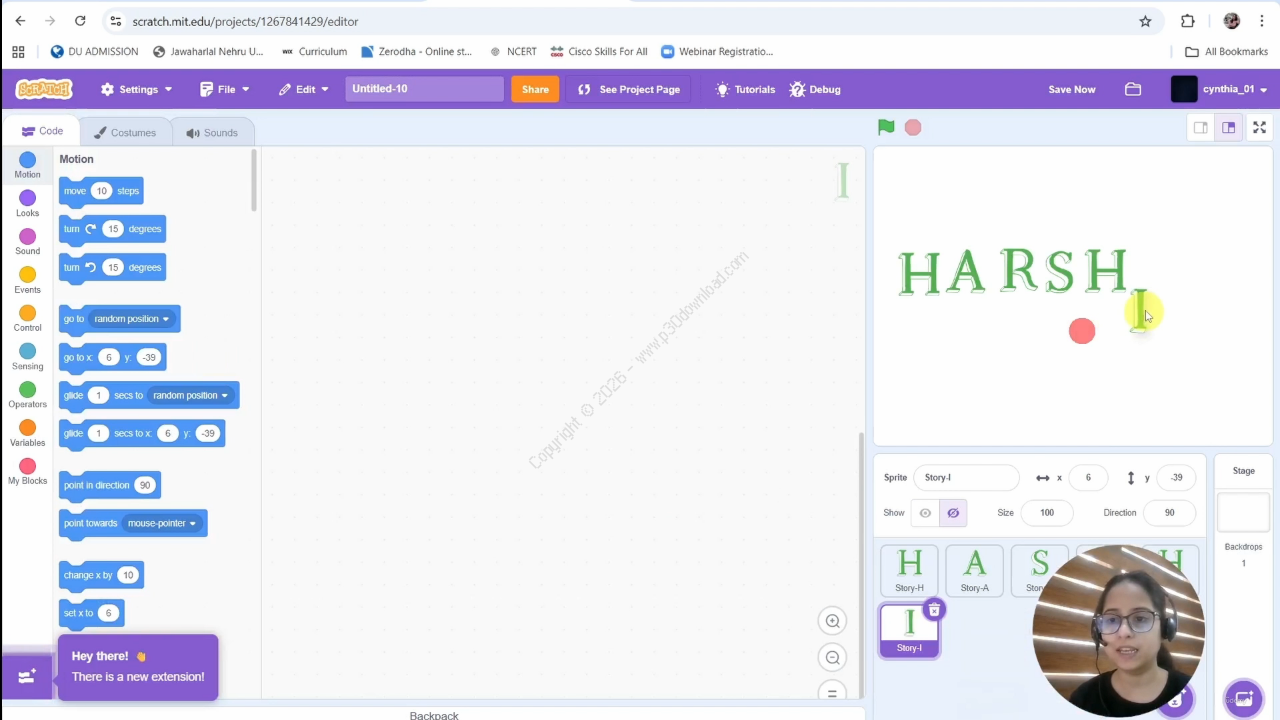Edit the sprite x position field
Screen dimensions: 1280x720
[1088, 478]
